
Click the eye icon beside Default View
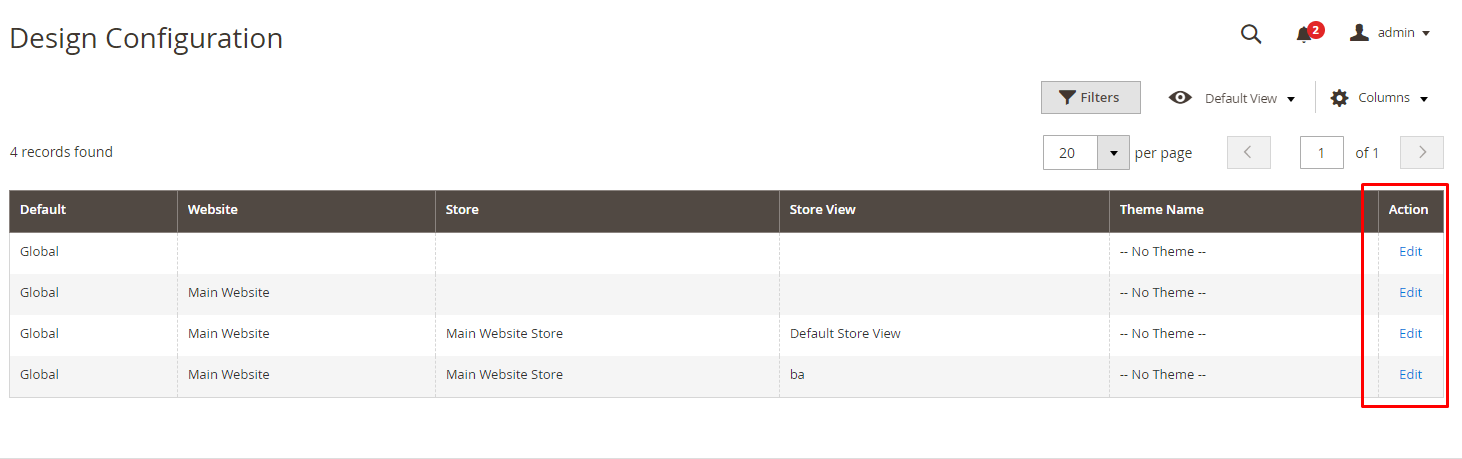tap(1180, 98)
